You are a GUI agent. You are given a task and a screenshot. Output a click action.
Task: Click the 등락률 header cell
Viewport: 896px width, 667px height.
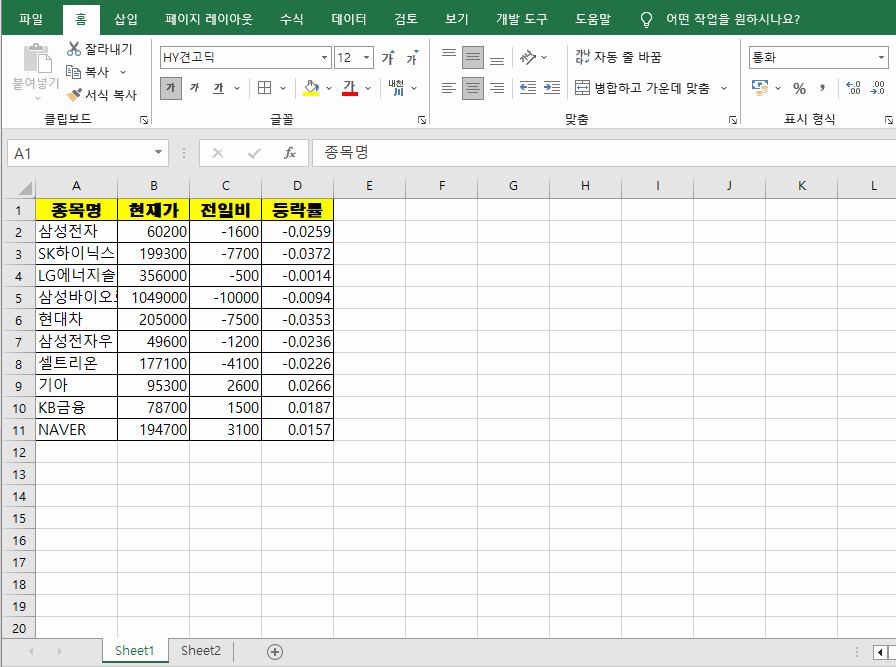297,210
